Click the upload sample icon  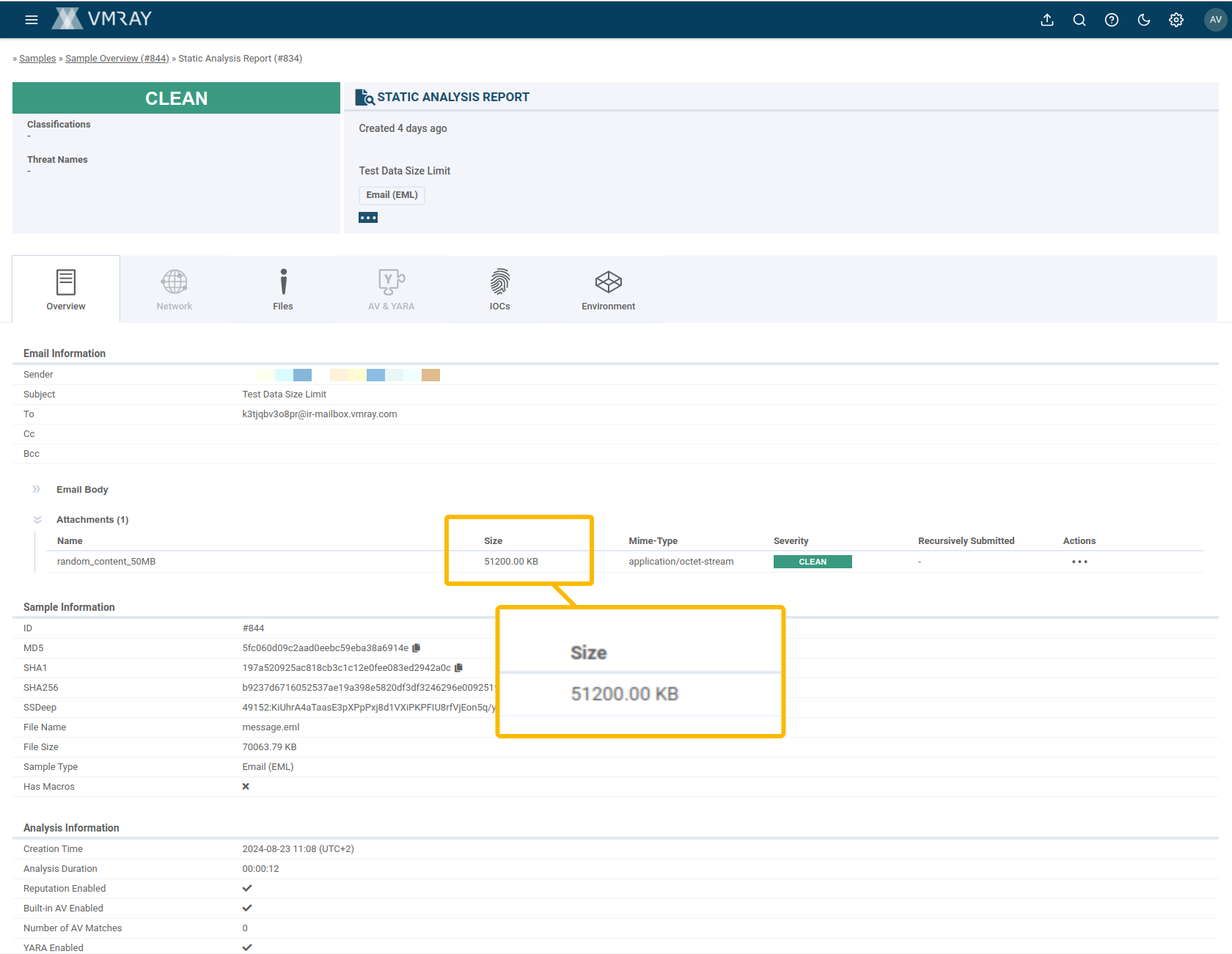click(x=1047, y=20)
